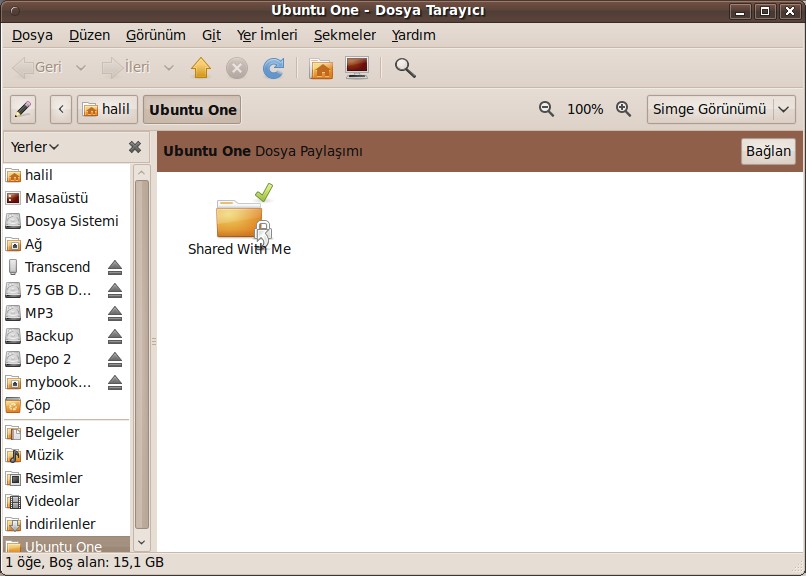Open the Sekmeler menu
This screenshot has width=806, height=576.
(x=344, y=34)
